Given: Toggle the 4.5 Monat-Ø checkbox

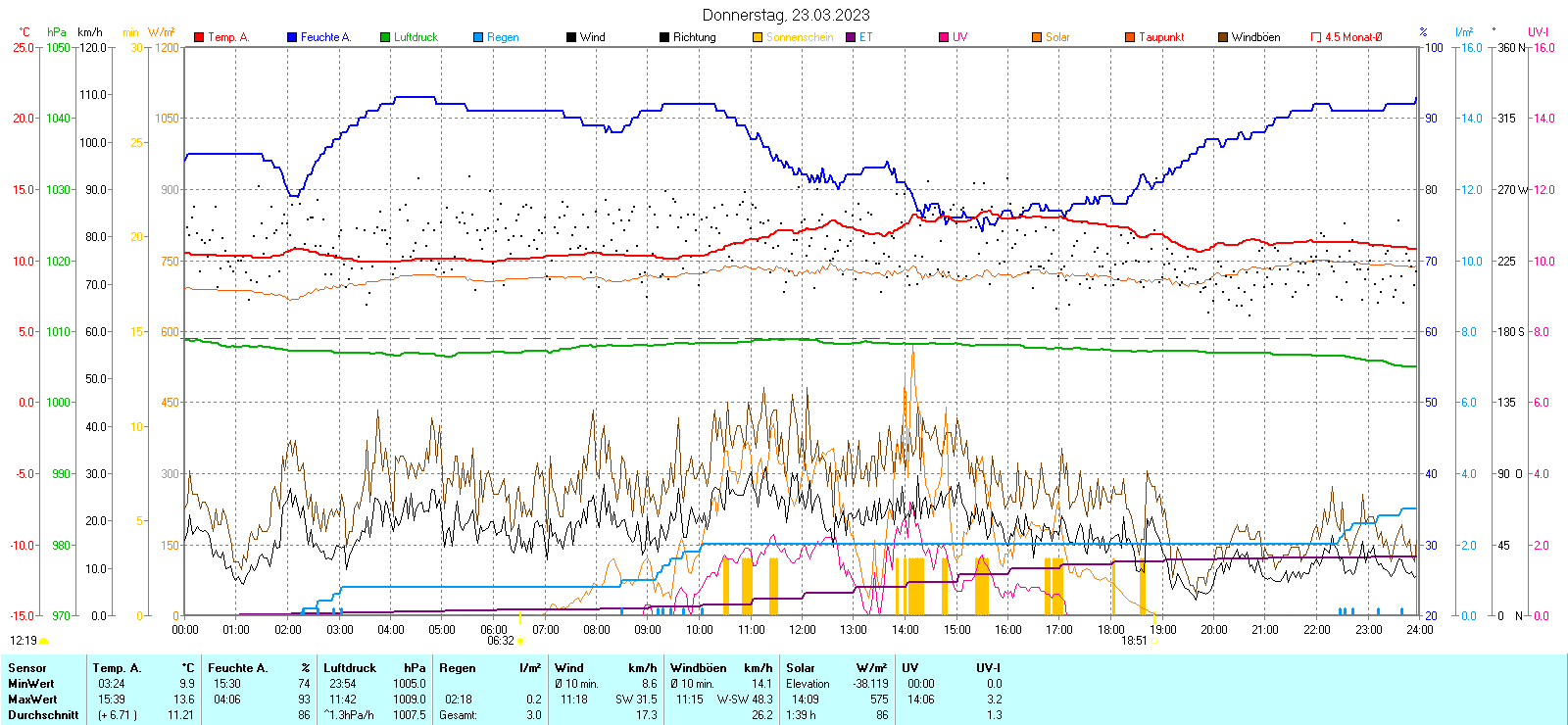Looking at the screenshot, I should 1316,37.
